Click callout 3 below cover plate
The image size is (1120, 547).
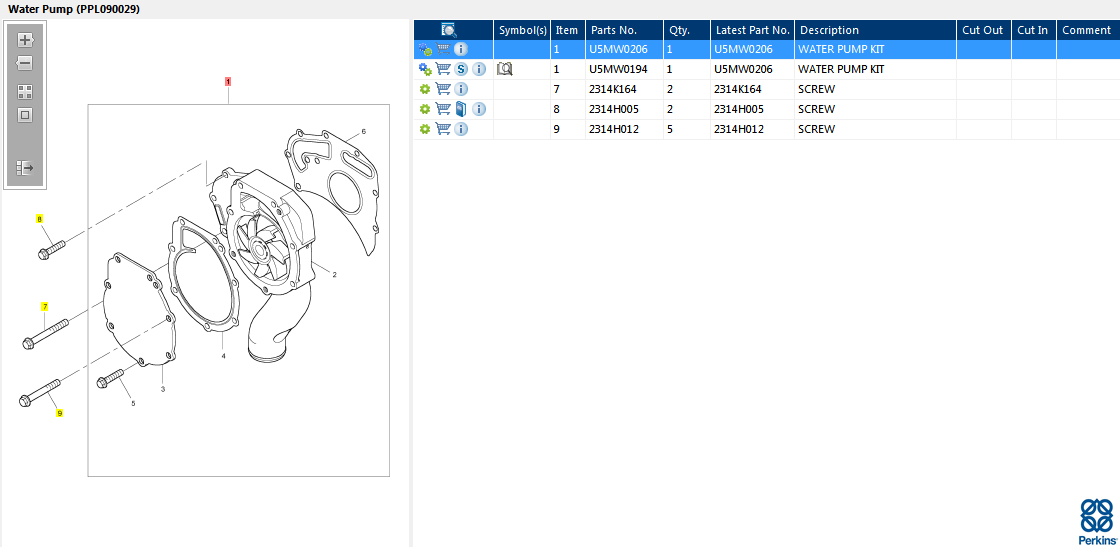point(163,389)
